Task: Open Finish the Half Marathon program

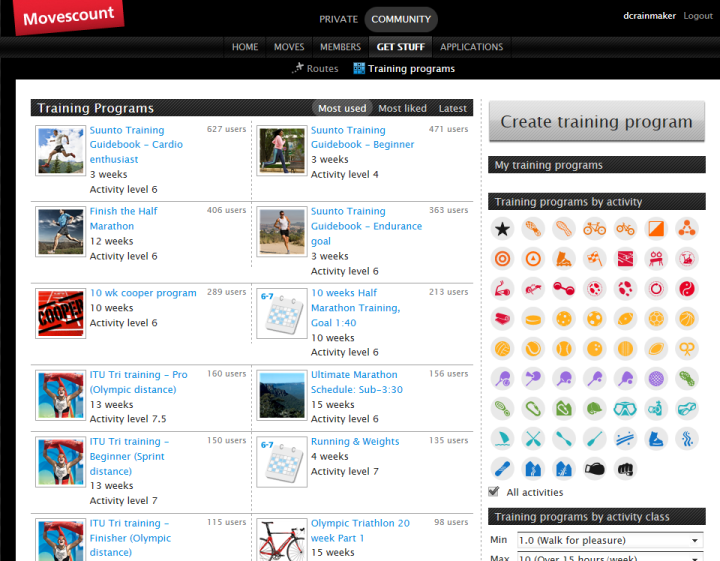Action: (123, 219)
